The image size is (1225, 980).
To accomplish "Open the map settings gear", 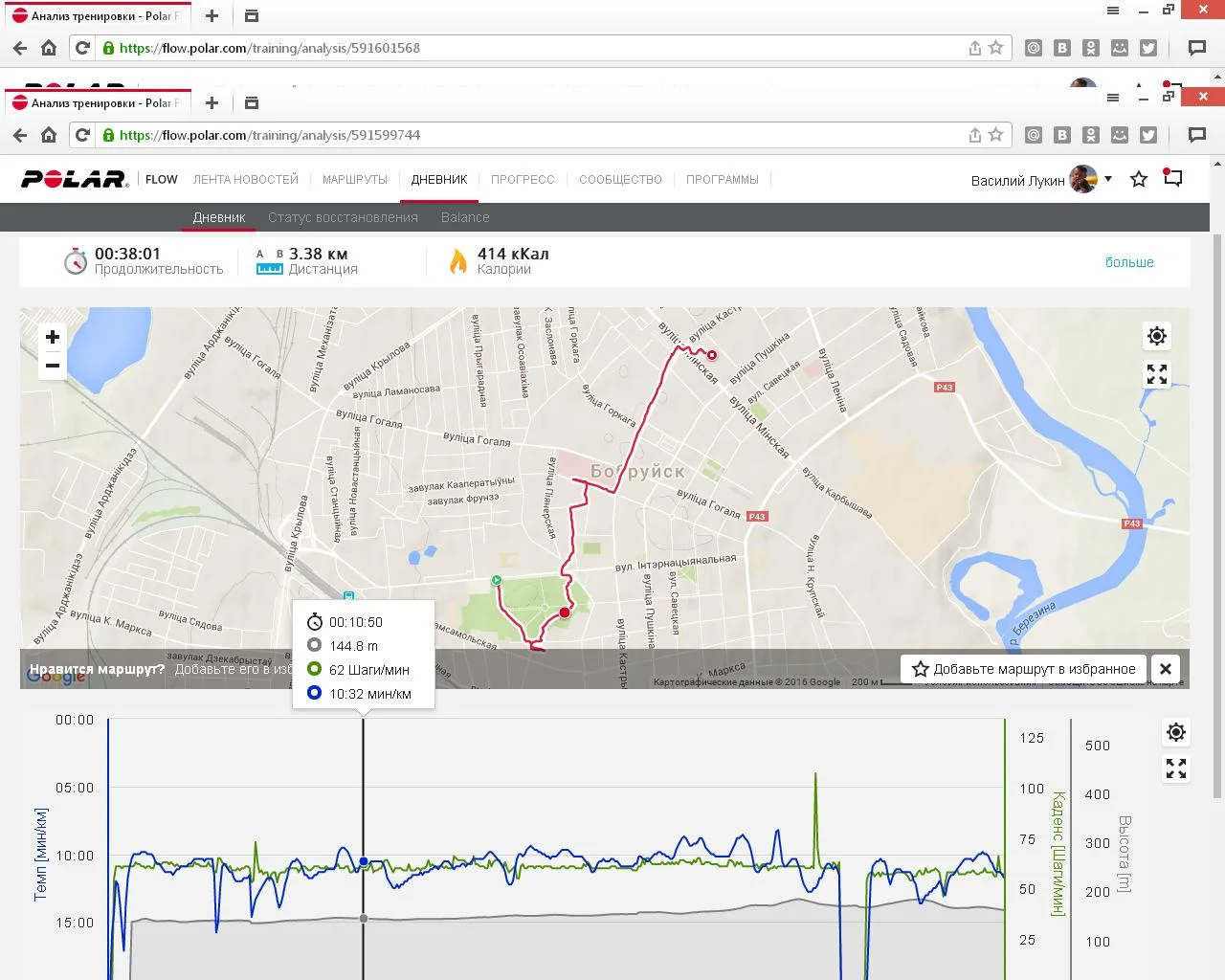I will (x=1157, y=336).
